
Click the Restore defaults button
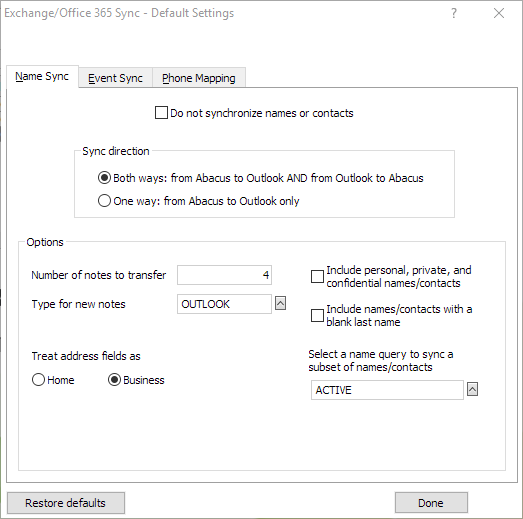[66, 503]
